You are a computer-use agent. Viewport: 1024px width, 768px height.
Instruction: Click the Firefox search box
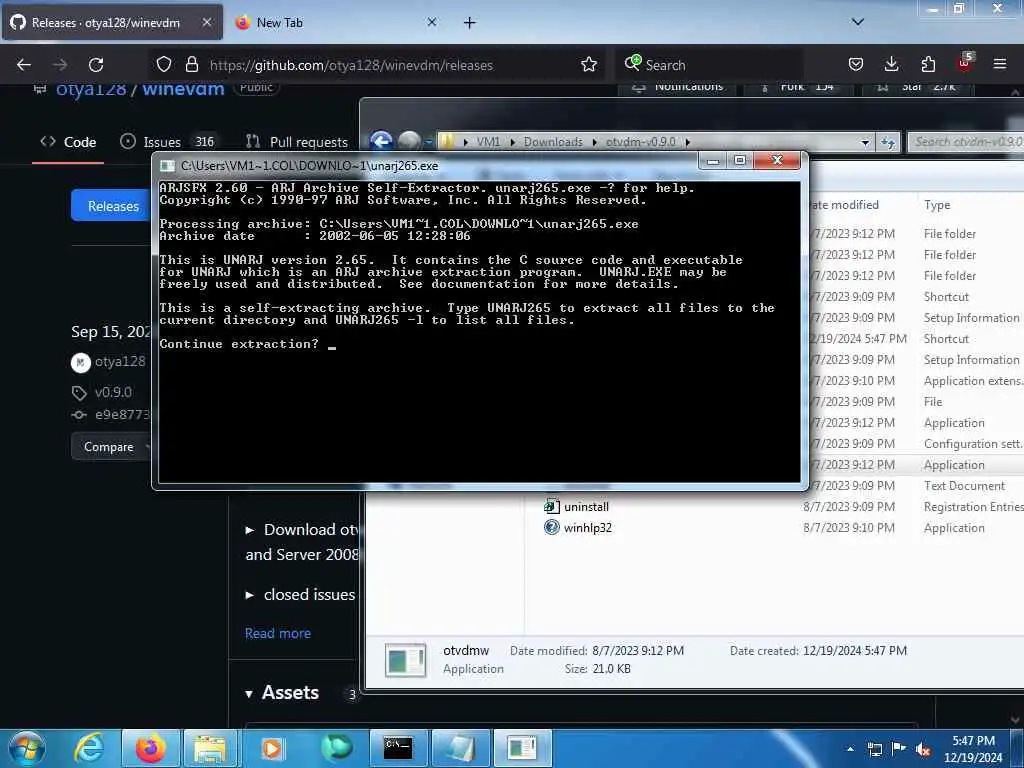709,65
